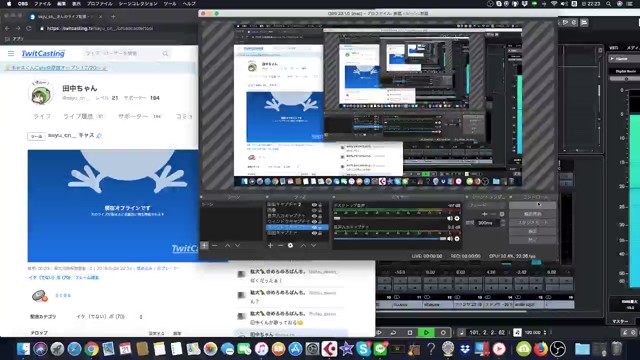Click the Studio Mode button in OBS controls
The width and height of the screenshot is (640, 360).
click(533, 223)
